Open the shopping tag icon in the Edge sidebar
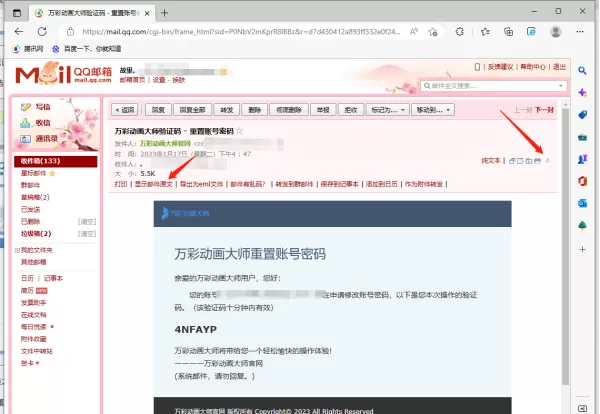Screen dimensions: 600x414 coord(582,115)
